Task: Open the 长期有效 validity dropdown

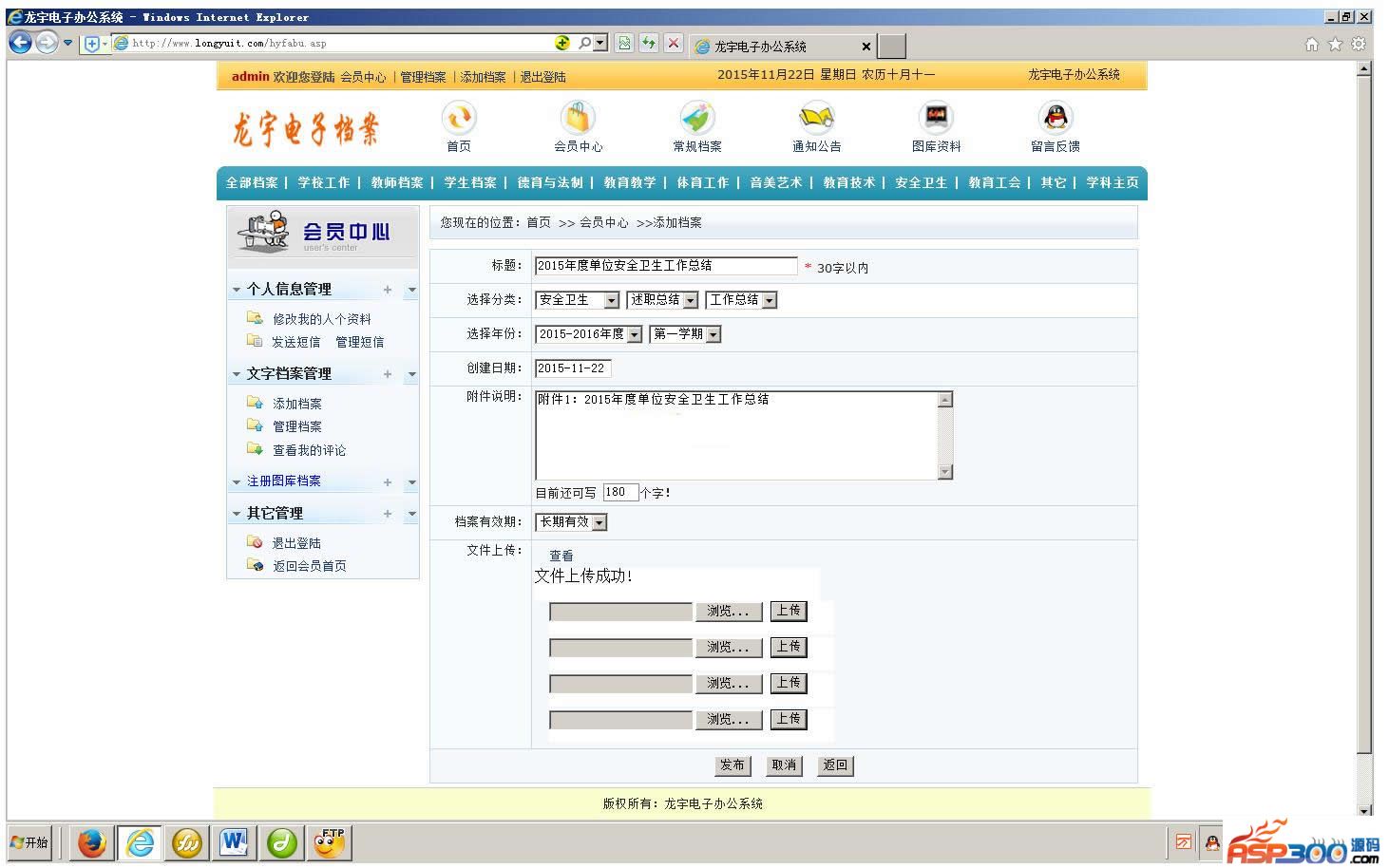Action: 572,522
